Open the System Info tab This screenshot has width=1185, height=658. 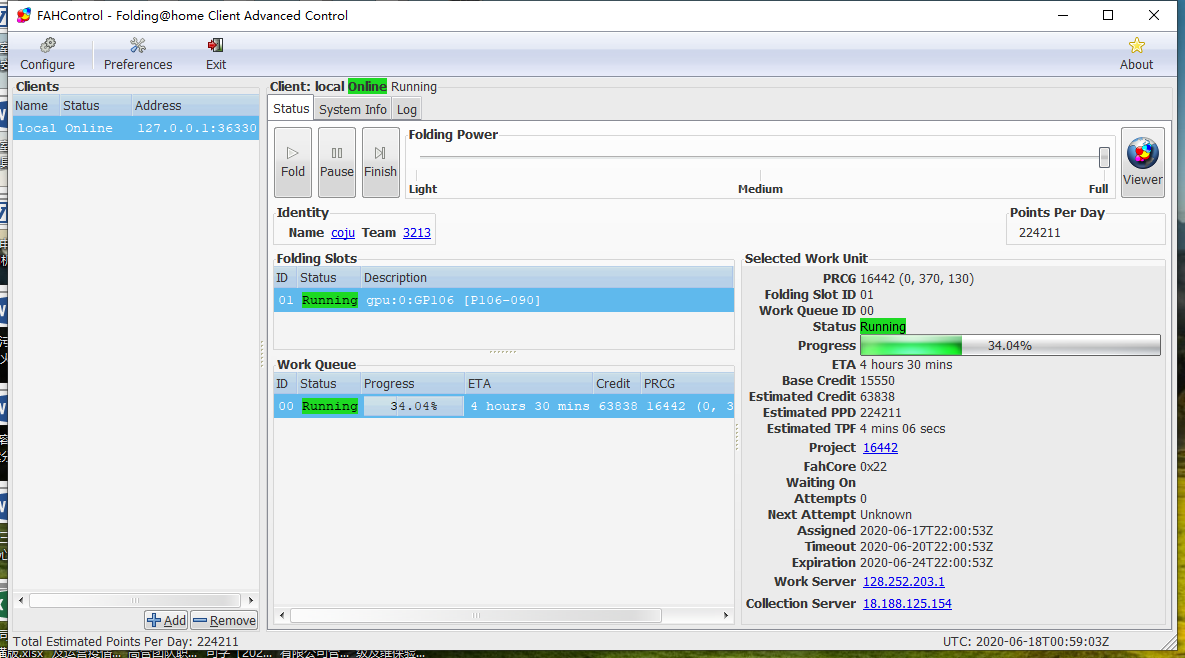352,110
